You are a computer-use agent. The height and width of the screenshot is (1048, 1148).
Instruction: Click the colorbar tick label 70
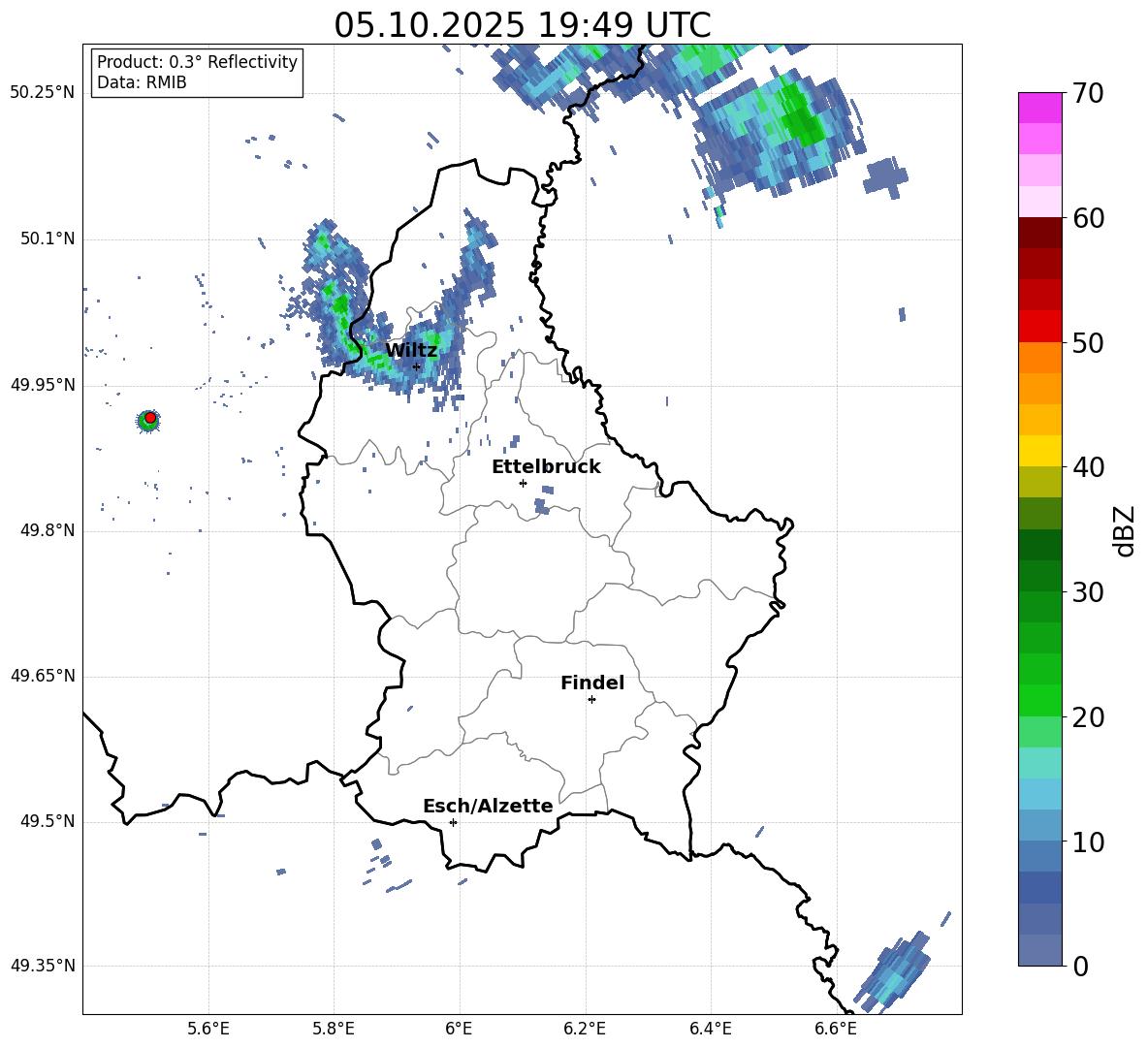coord(1088,93)
